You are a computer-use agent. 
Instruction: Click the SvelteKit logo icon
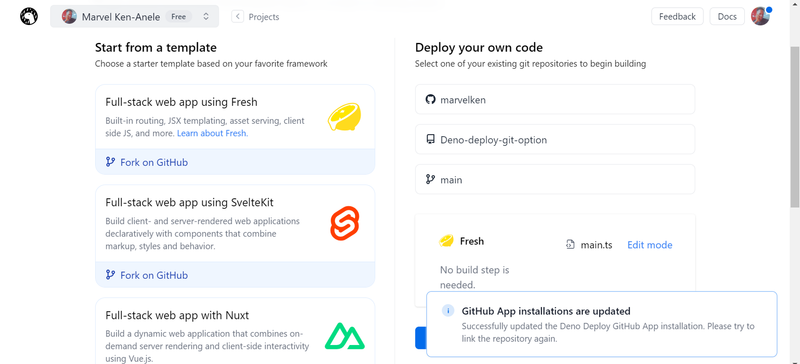[344, 223]
